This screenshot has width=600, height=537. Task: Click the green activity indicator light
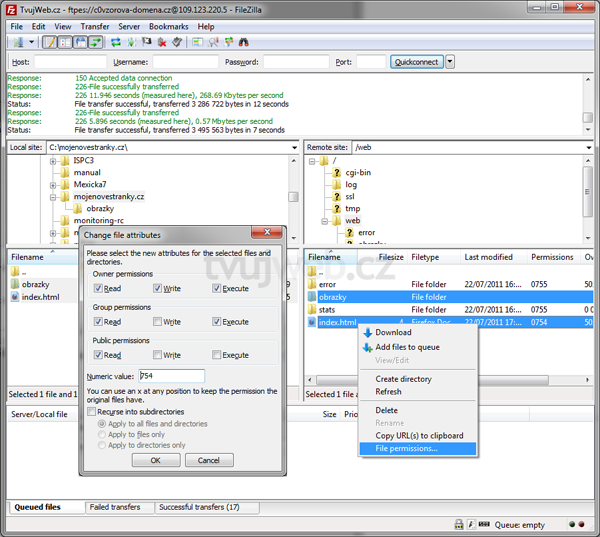(x=572, y=524)
